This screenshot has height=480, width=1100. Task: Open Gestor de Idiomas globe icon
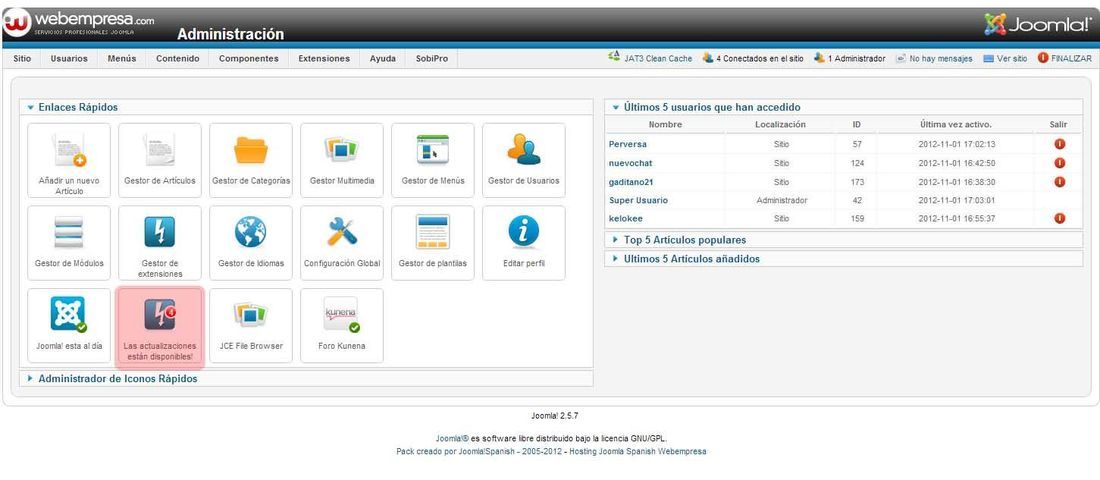pyautogui.click(x=250, y=243)
